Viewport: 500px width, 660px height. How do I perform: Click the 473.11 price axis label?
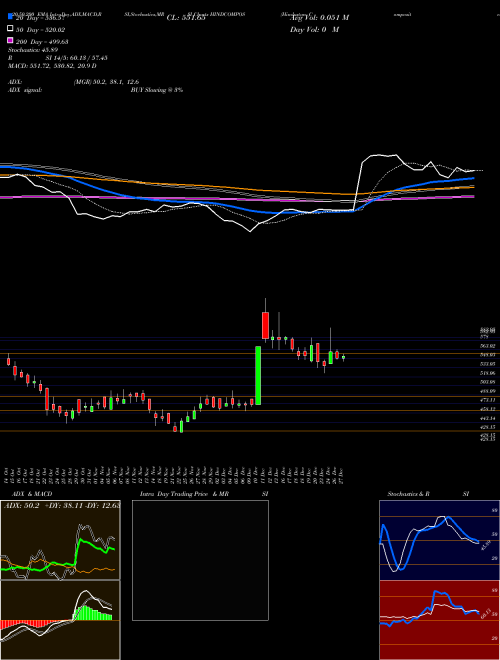pyautogui.click(x=489, y=400)
